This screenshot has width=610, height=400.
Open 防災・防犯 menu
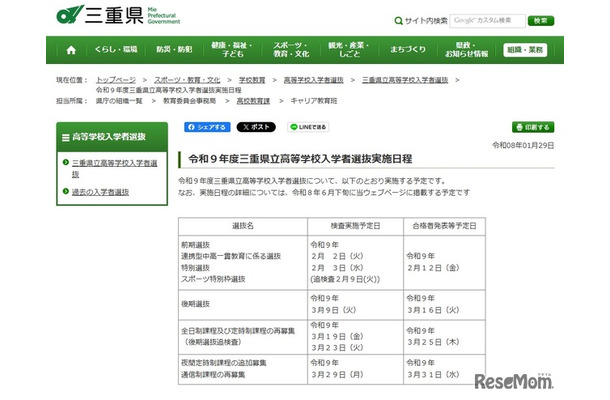174,49
